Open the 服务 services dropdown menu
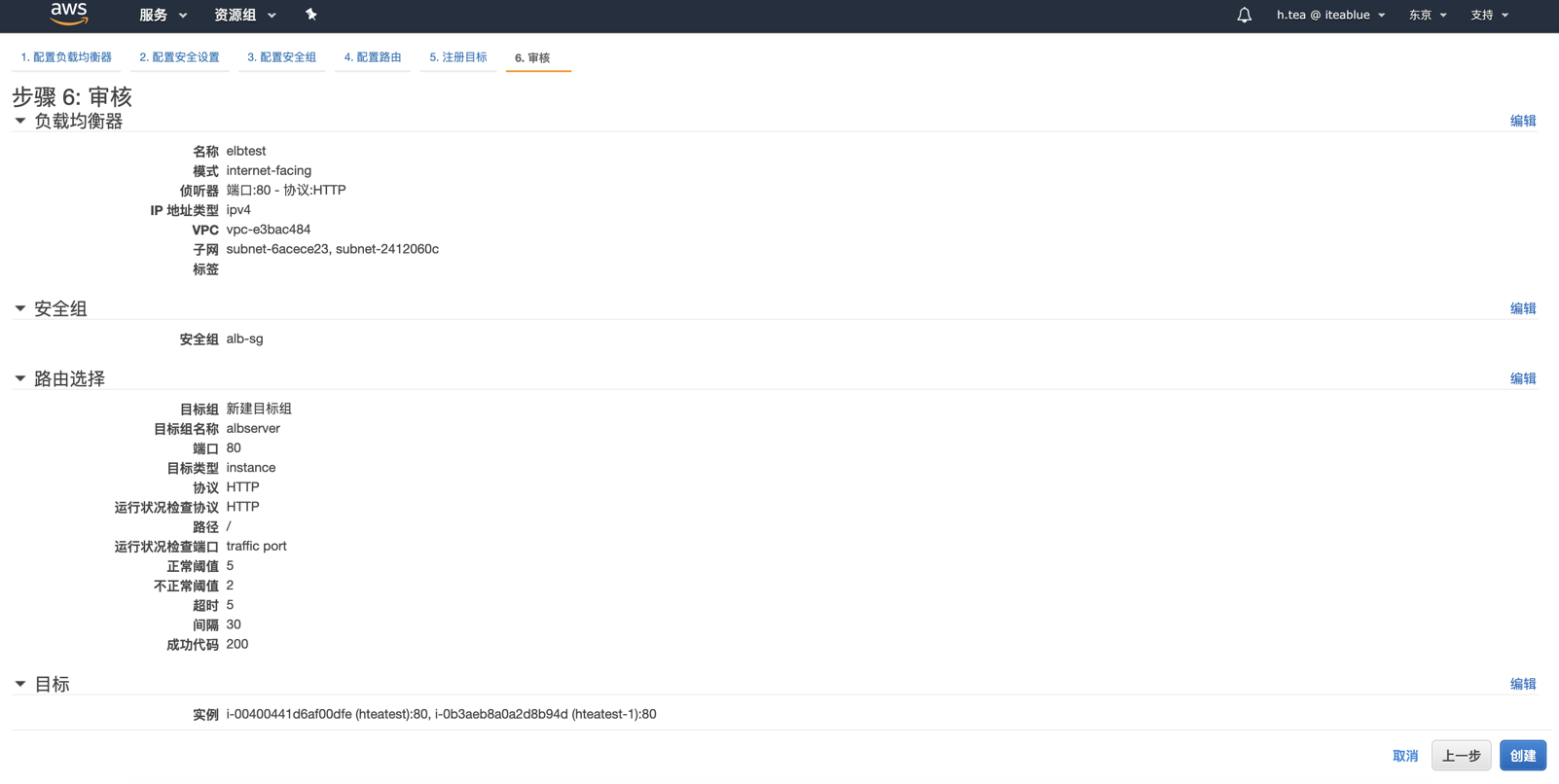This screenshot has width=1559, height=784. click(x=163, y=16)
